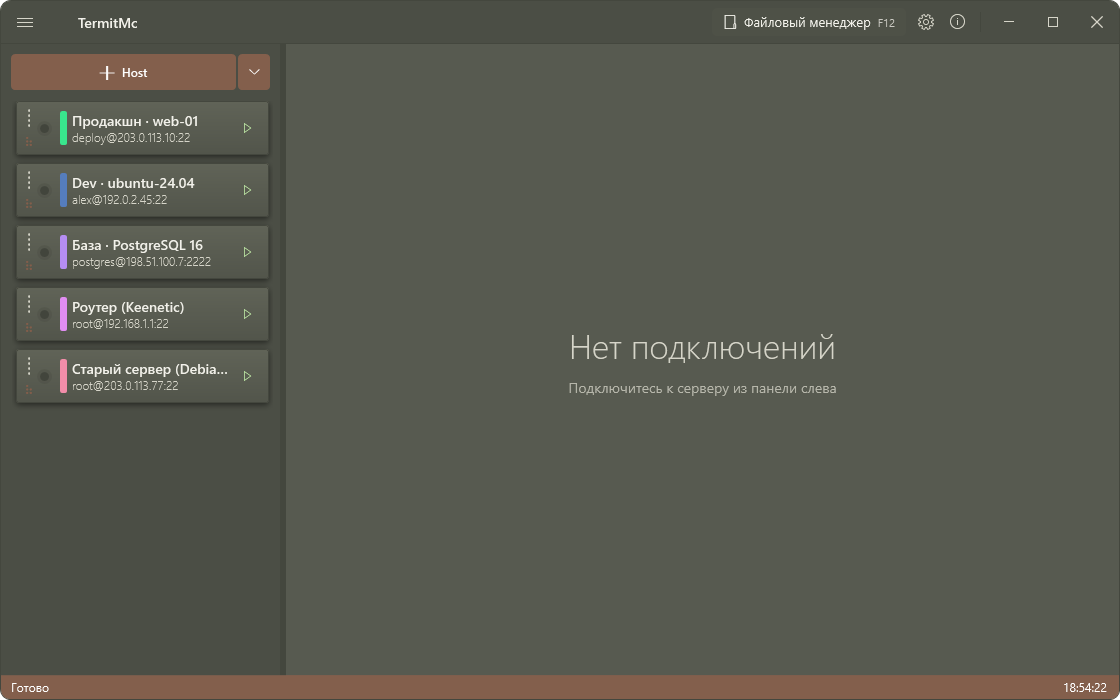Image resolution: width=1120 pixels, height=700 pixels.
Task: Open the info icon in title bar
Action: 957,22
